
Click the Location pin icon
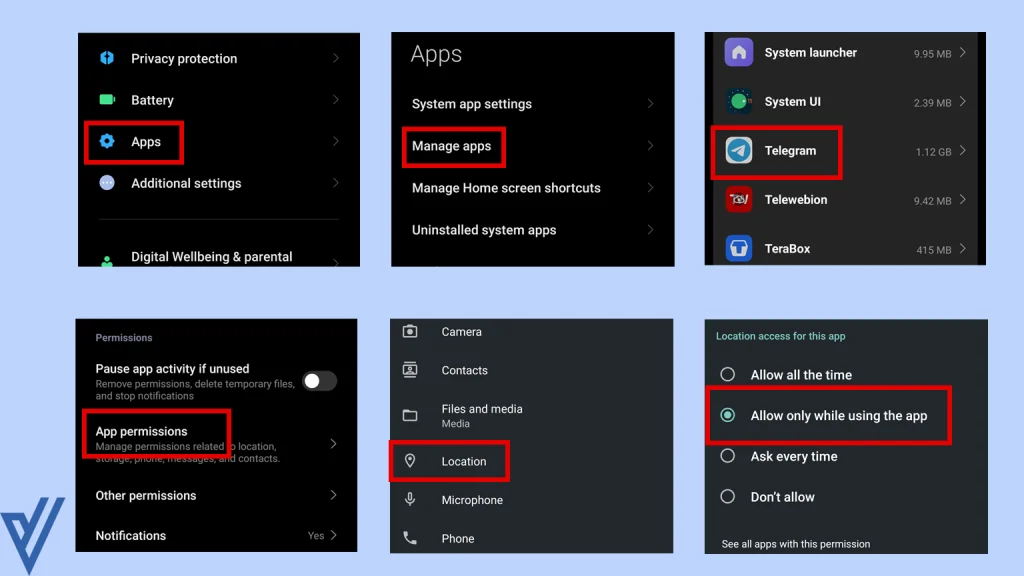[410, 461]
